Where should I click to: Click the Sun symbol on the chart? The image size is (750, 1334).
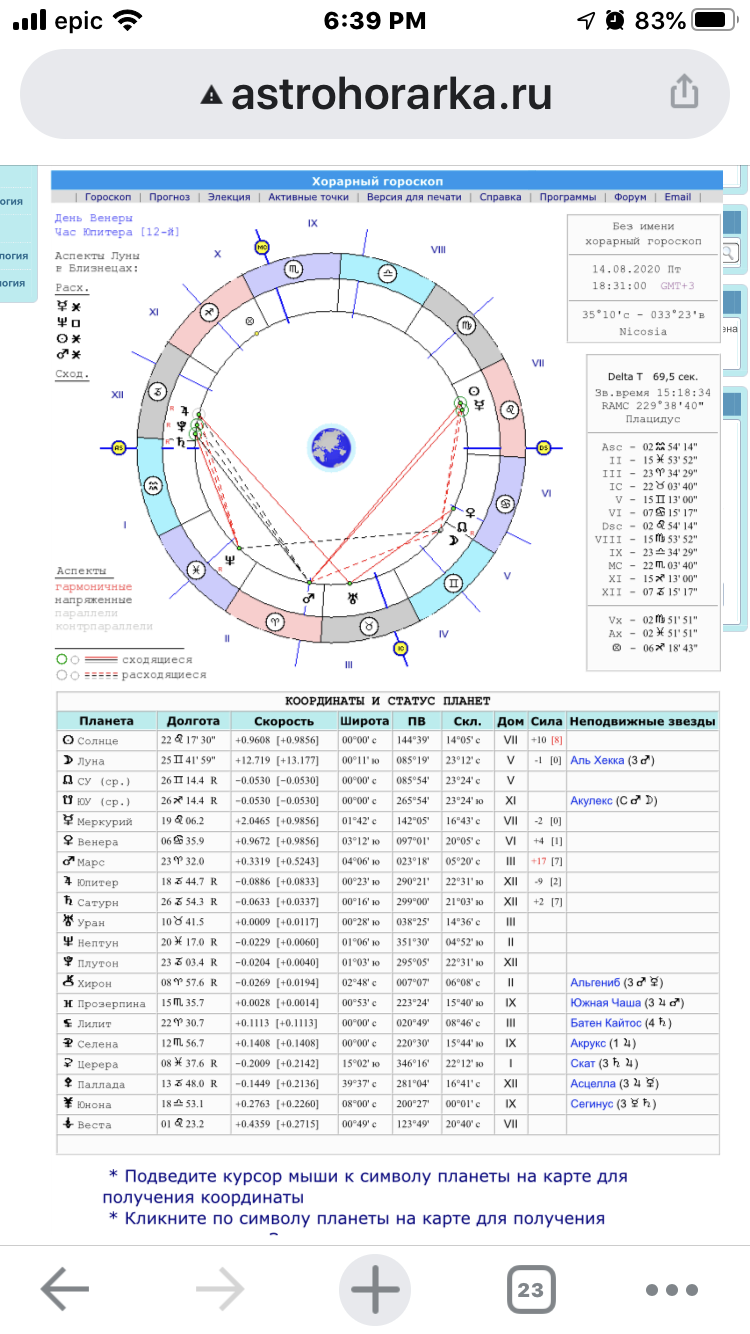click(x=473, y=392)
